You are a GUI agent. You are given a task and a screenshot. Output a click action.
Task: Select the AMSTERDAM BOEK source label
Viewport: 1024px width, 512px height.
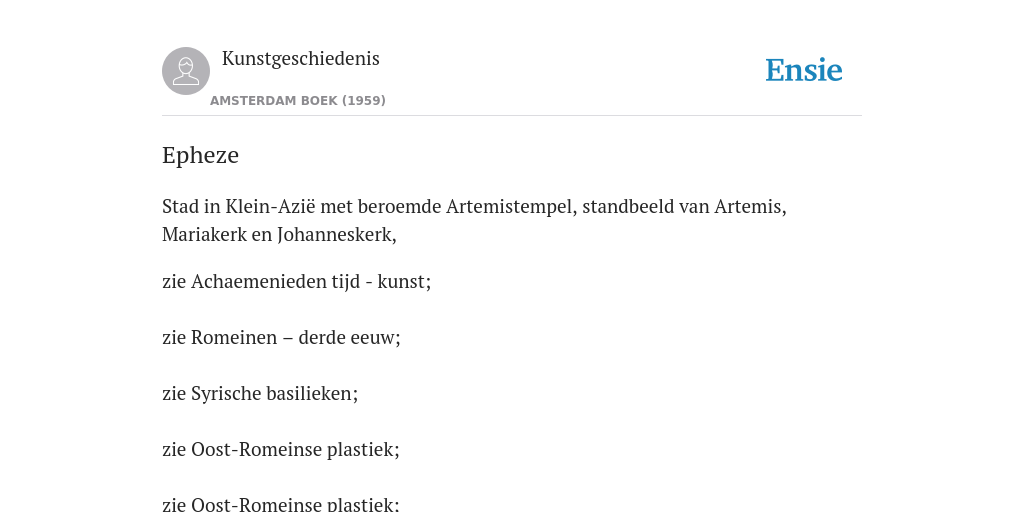[274, 101]
